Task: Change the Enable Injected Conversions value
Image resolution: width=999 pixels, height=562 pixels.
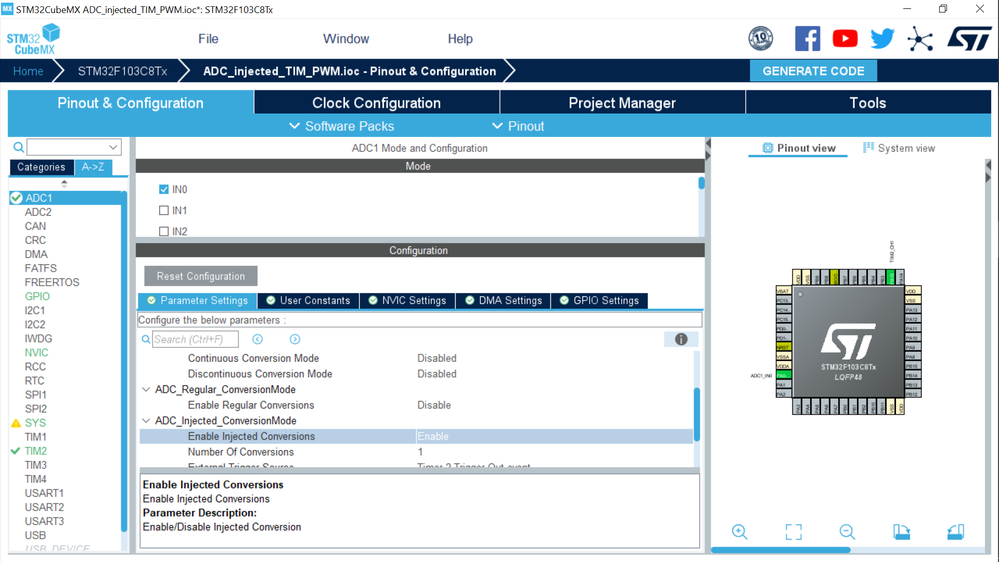Action: [x=554, y=436]
